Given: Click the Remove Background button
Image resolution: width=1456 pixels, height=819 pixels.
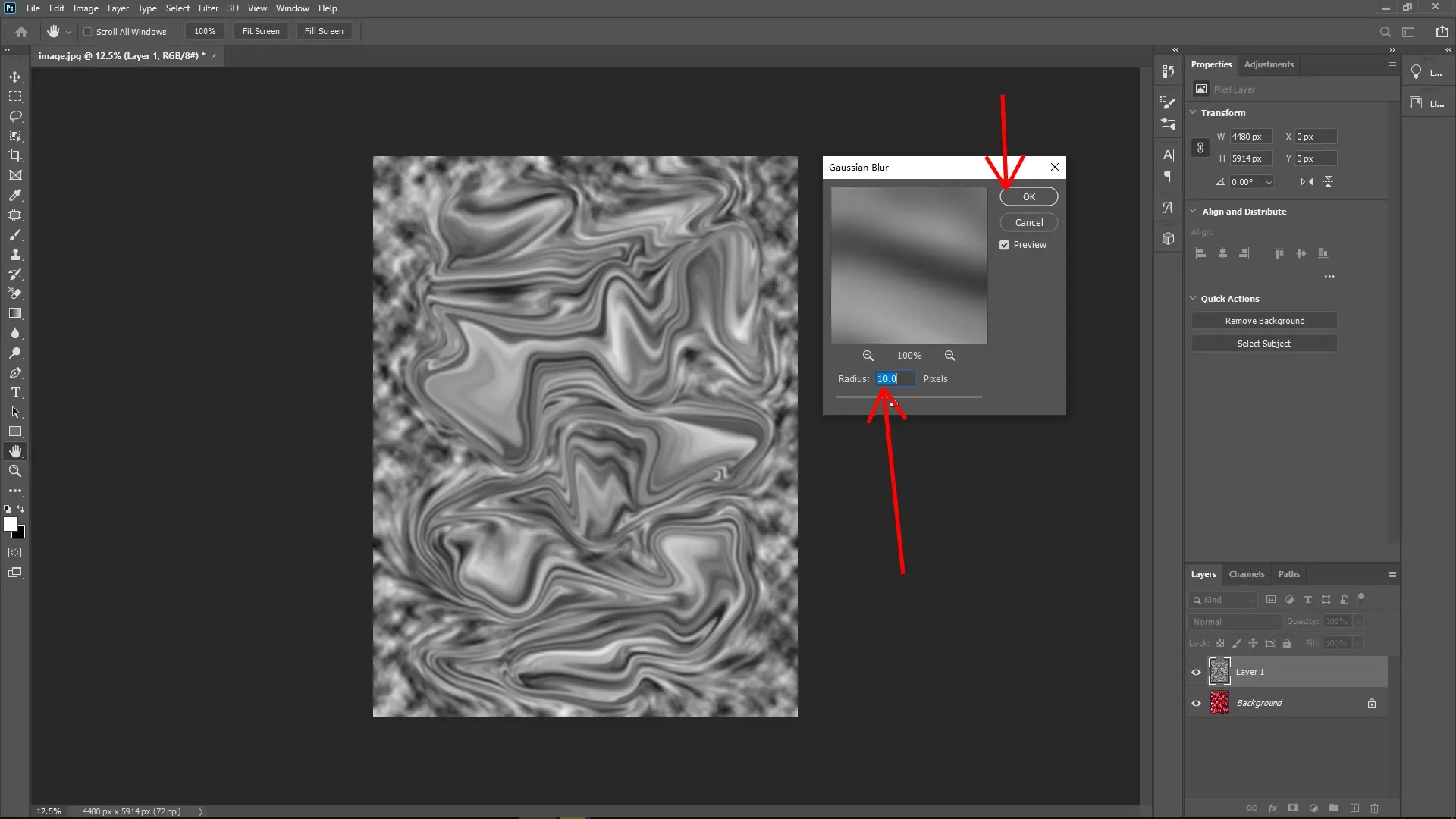Looking at the screenshot, I should [1264, 320].
